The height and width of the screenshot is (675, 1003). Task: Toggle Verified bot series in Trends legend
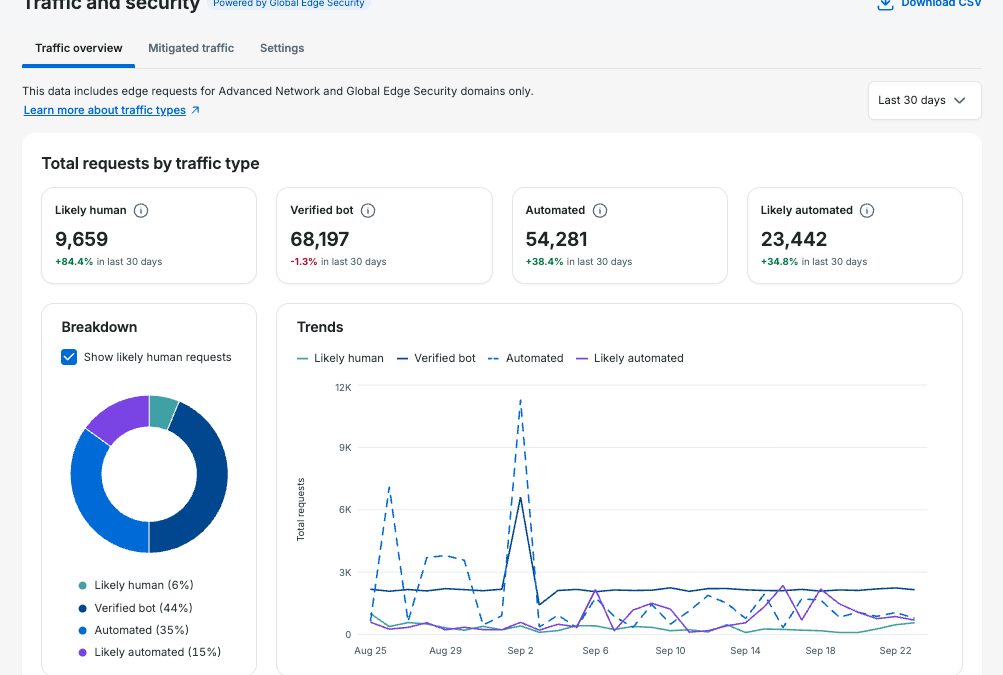436,358
